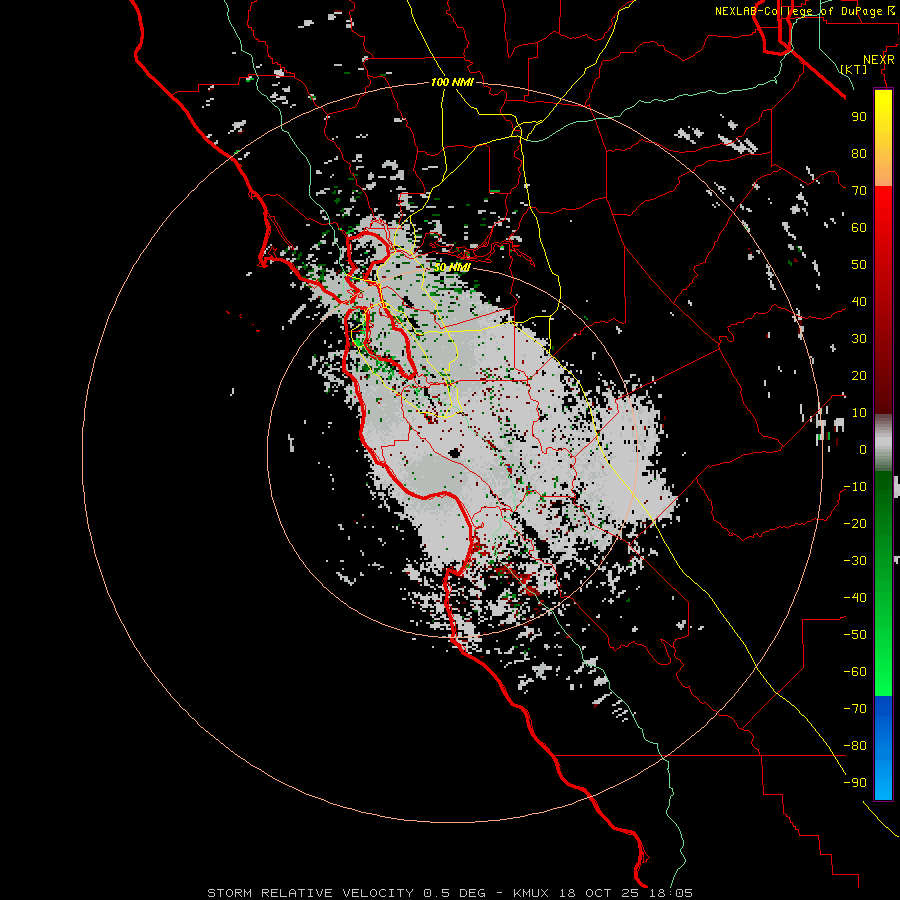Click the -30 scale value
The height and width of the screenshot is (900, 900).
pos(855,561)
